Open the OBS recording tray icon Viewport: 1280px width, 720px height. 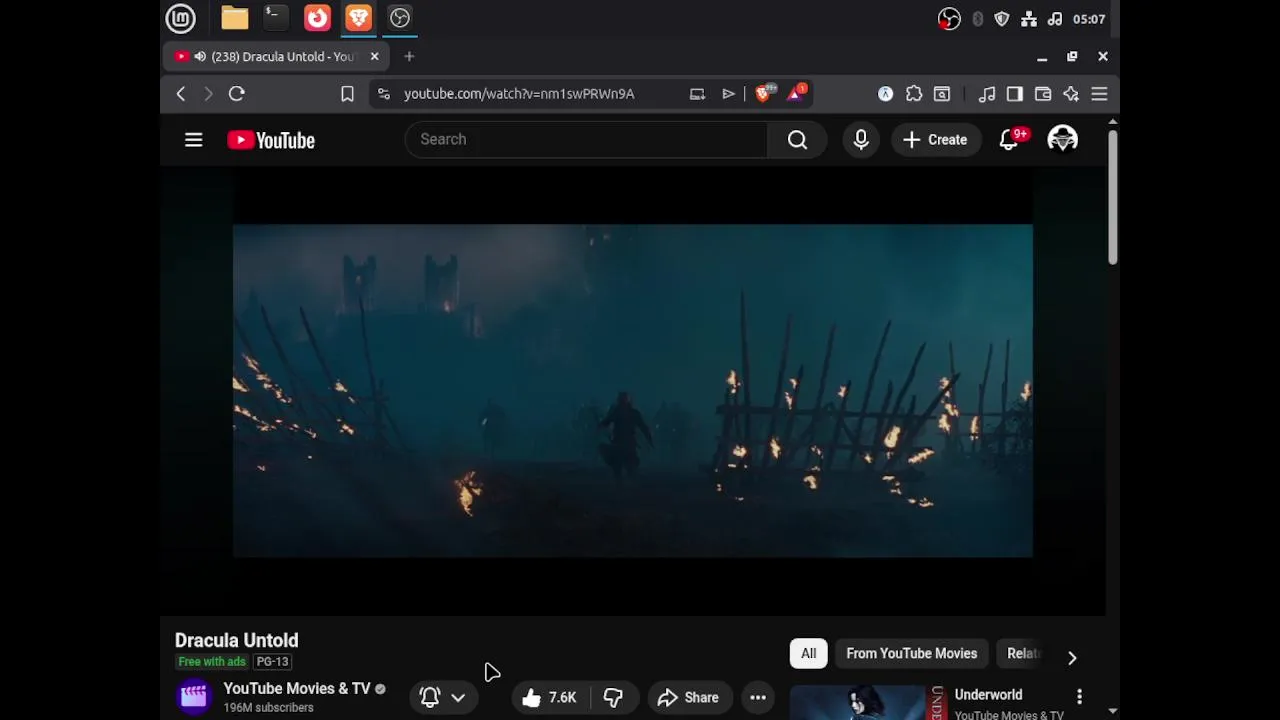tap(949, 19)
